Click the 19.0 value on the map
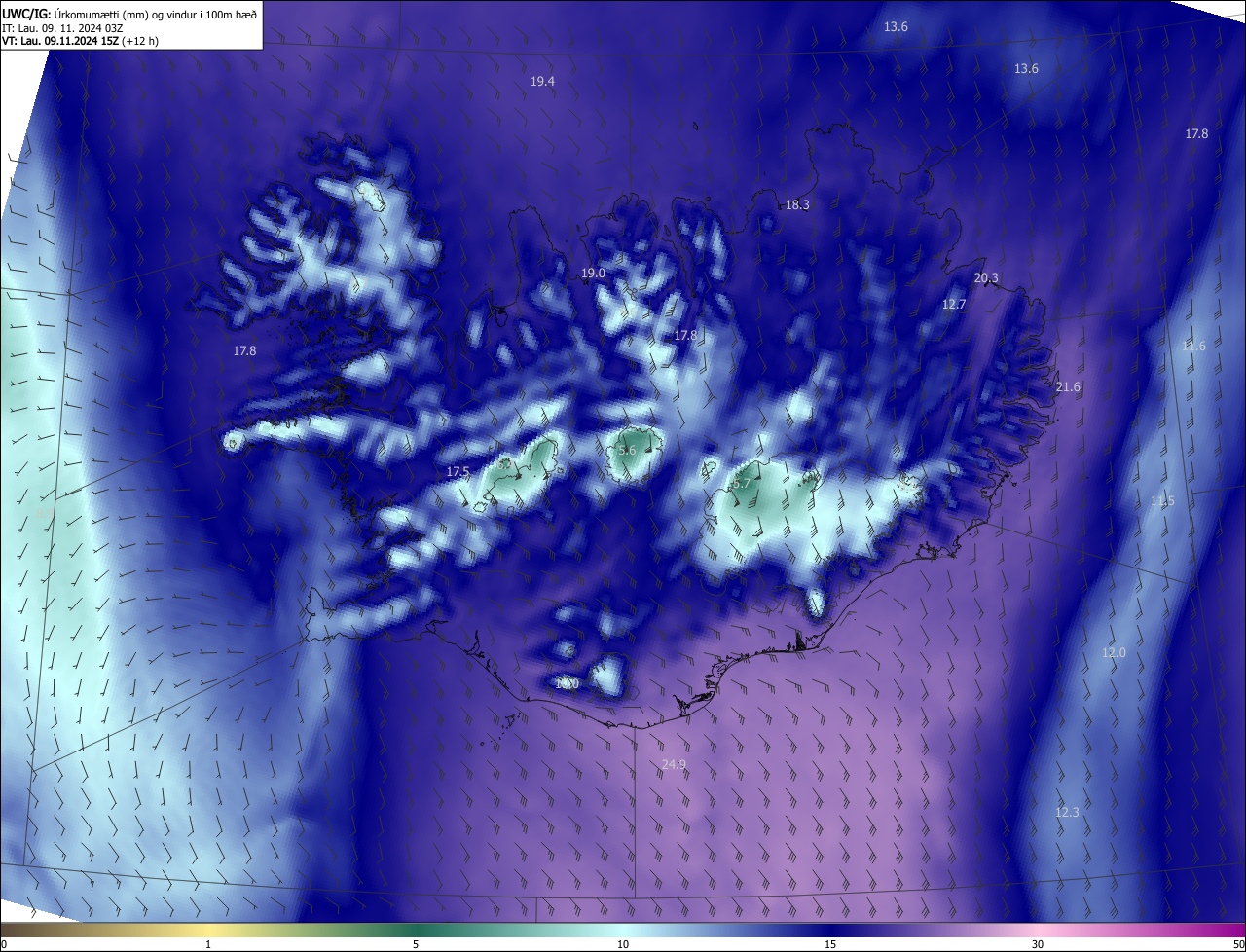1246x952 pixels. 593,274
